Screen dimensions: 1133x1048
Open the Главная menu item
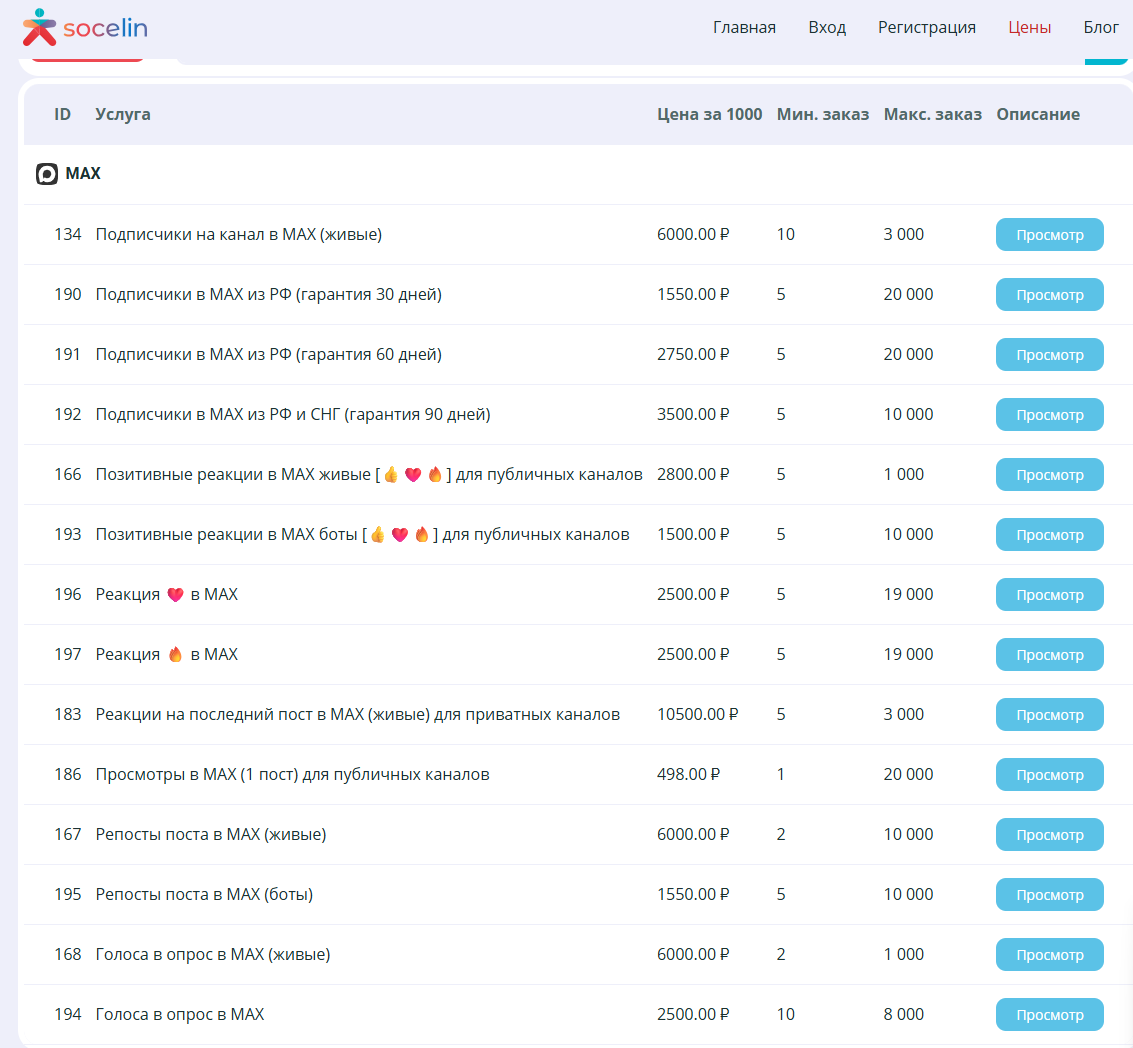744,27
